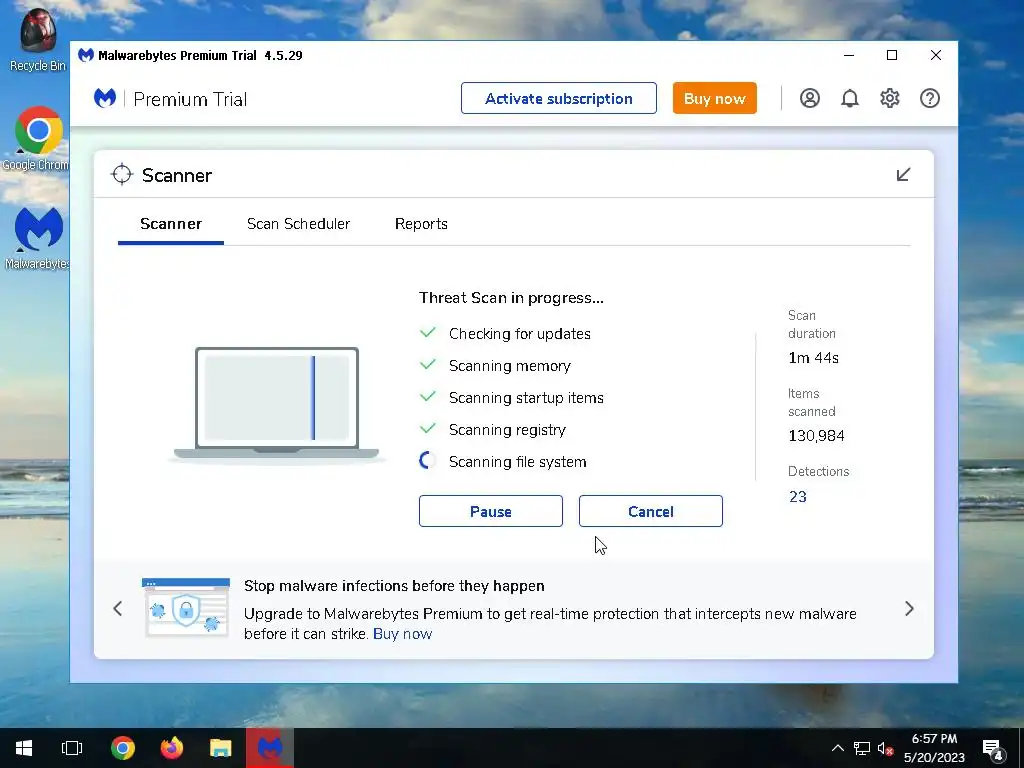Launch Chrome from the taskbar
The height and width of the screenshot is (768, 1024).
(123, 748)
